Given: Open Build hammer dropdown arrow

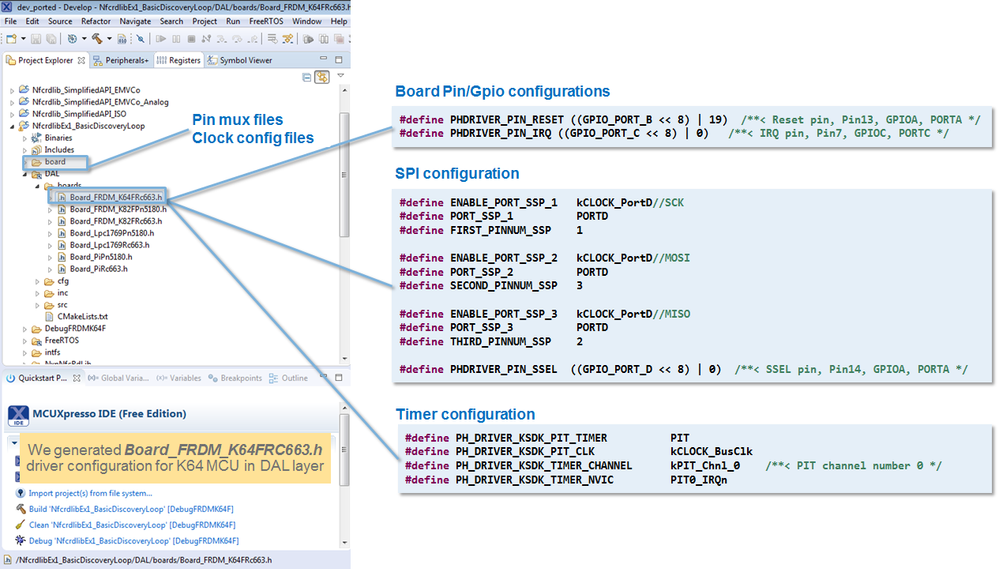Looking at the screenshot, I should point(109,39).
